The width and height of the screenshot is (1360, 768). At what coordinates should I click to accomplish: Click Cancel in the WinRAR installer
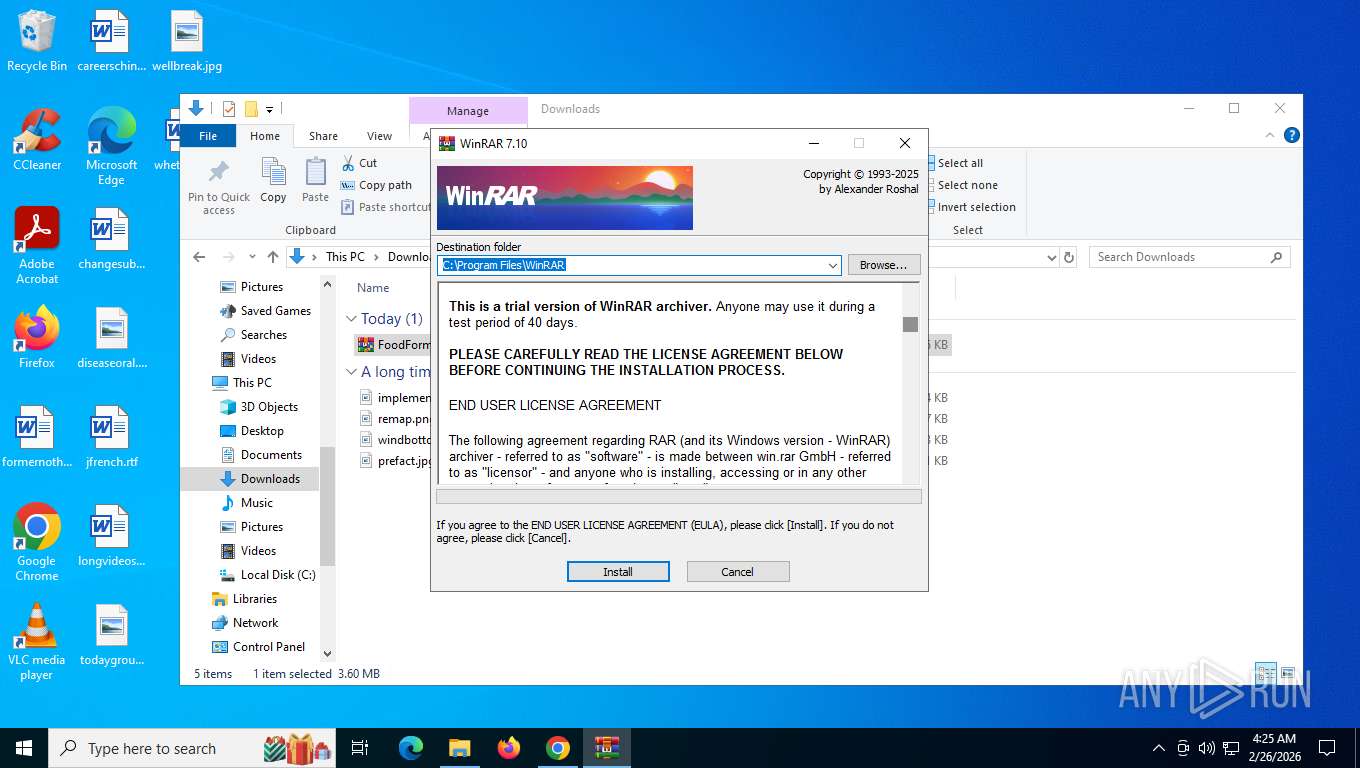738,572
